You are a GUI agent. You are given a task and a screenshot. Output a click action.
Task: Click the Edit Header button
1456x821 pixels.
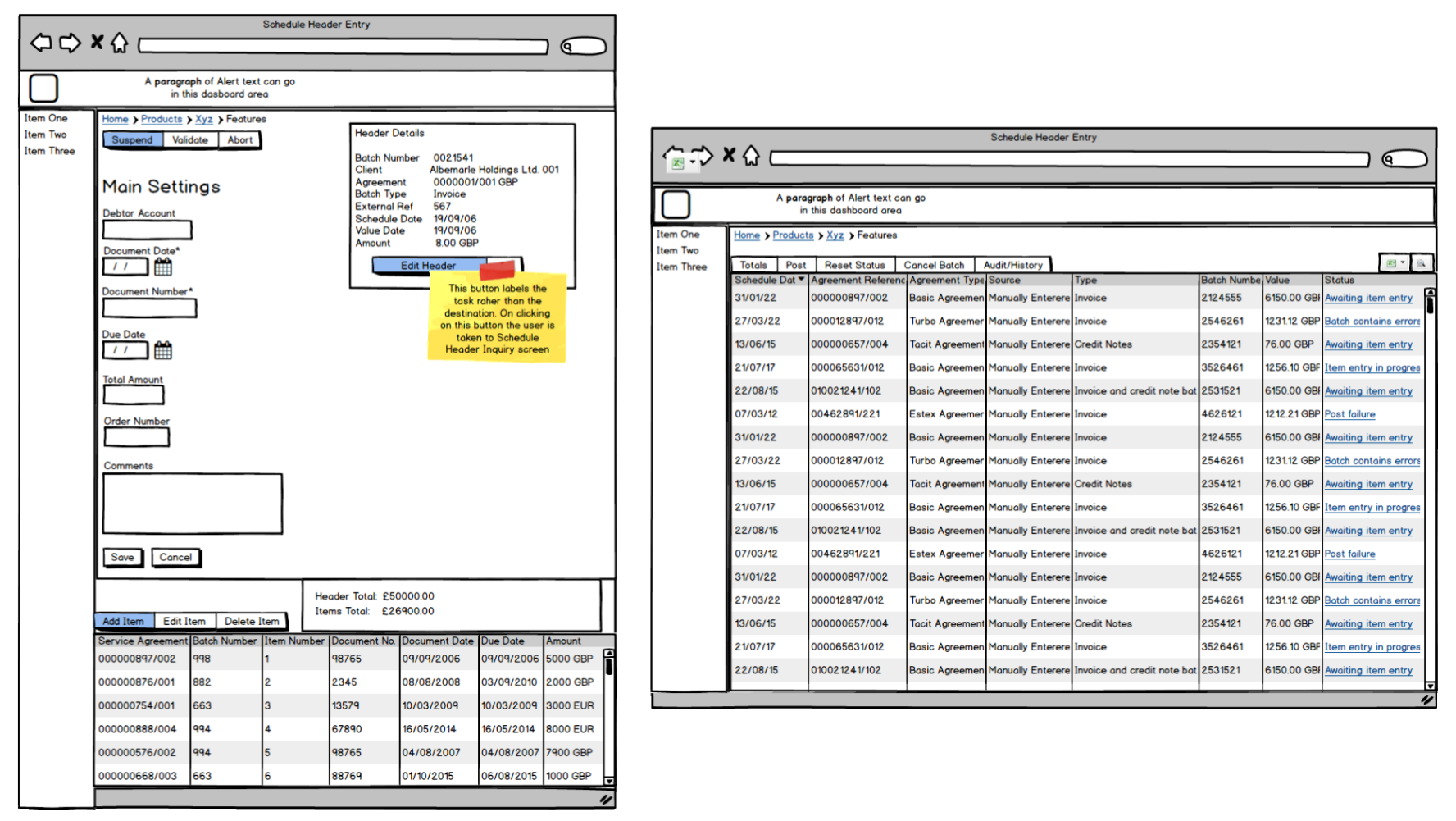point(428,266)
